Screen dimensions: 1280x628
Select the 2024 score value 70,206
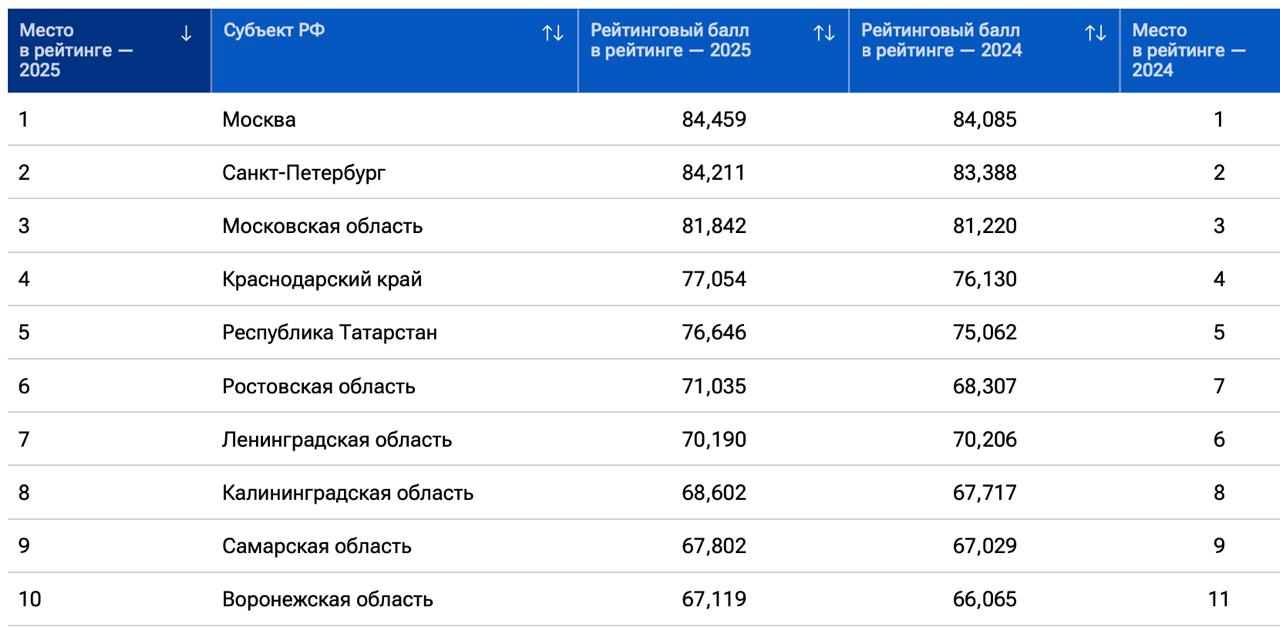click(x=984, y=440)
